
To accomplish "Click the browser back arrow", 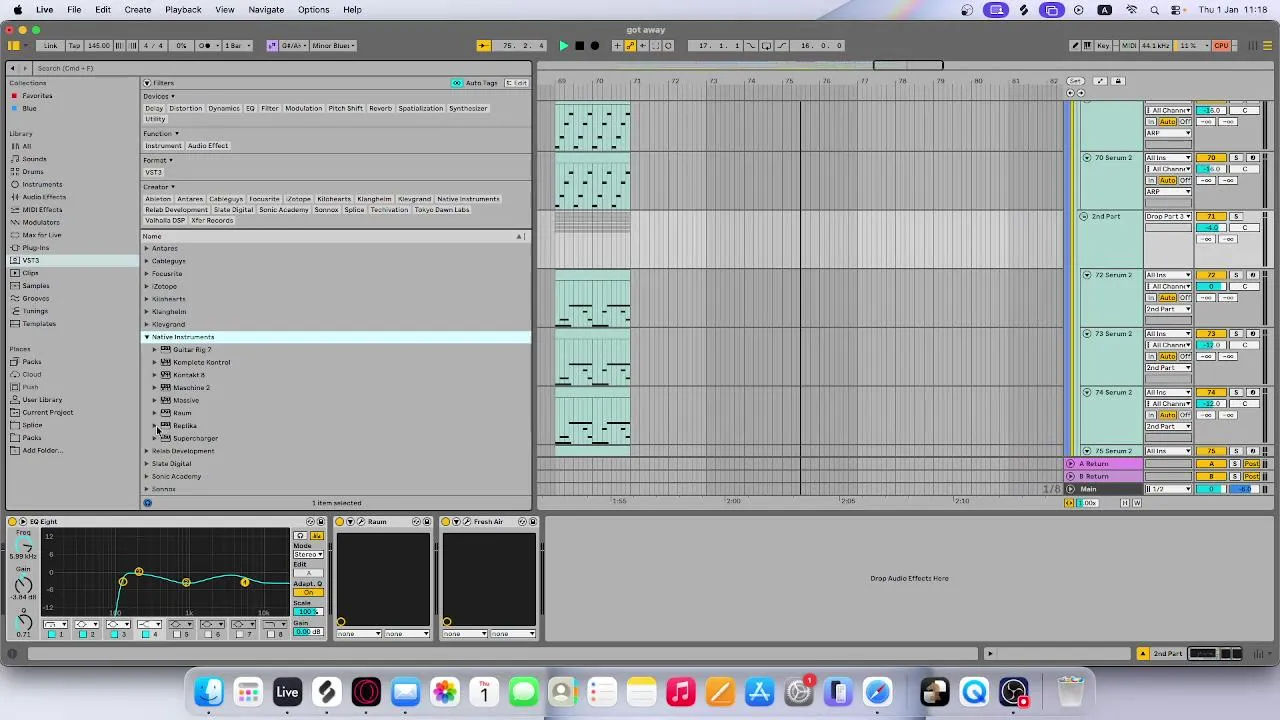I will 11,68.
